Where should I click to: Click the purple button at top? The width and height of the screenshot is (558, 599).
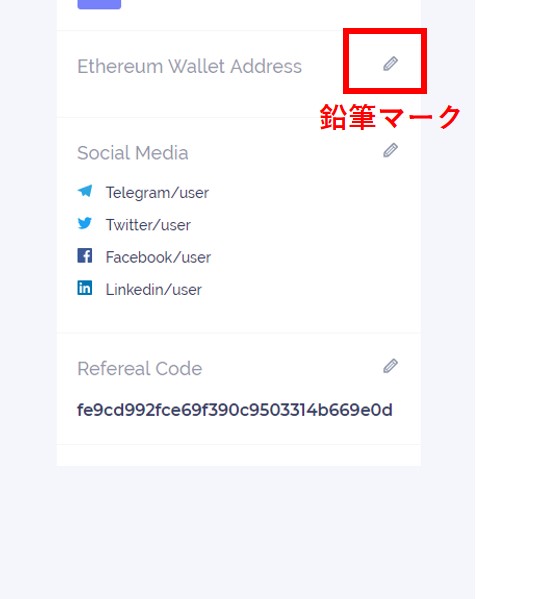pyautogui.click(x=99, y=4)
